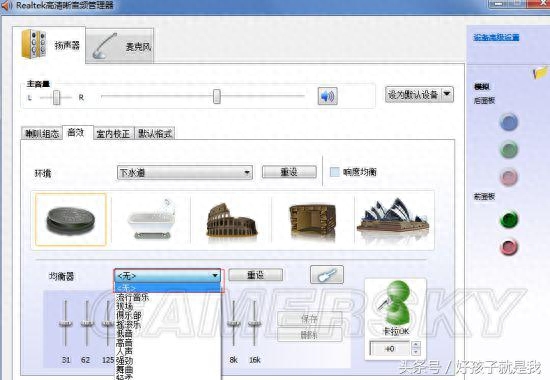
Task: Enable the Loudness Equalization (响度均衡) checkbox
Action: pyautogui.click(x=335, y=172)
